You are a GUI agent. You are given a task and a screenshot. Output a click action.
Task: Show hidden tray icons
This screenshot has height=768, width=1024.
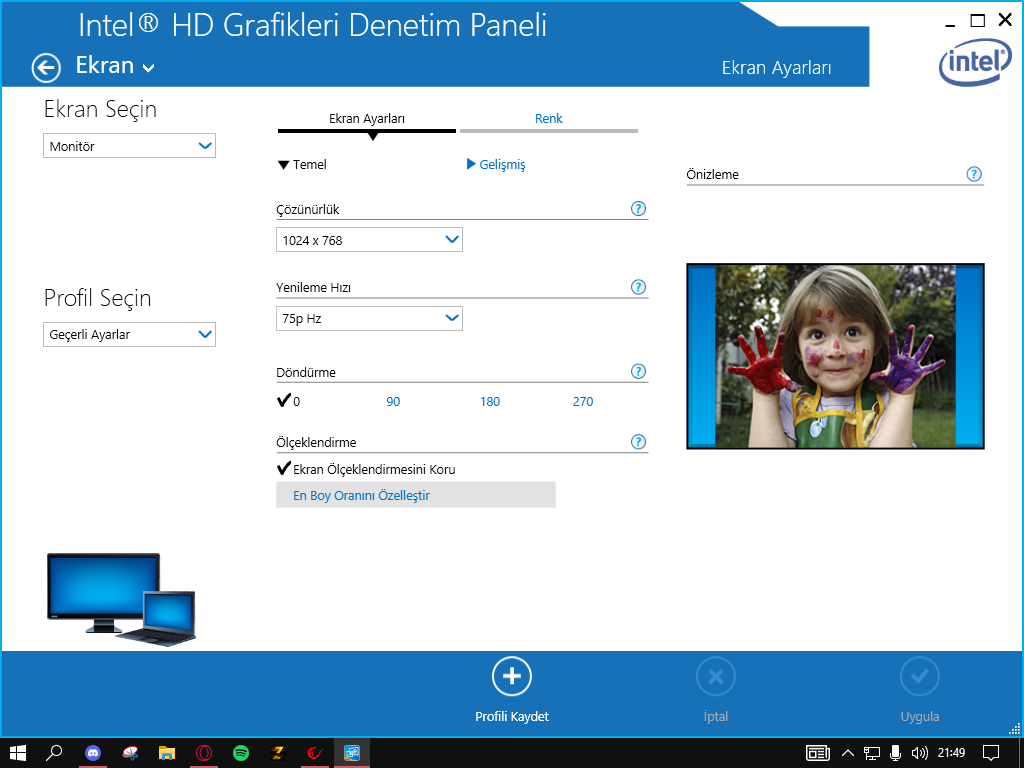click(848, 753)
